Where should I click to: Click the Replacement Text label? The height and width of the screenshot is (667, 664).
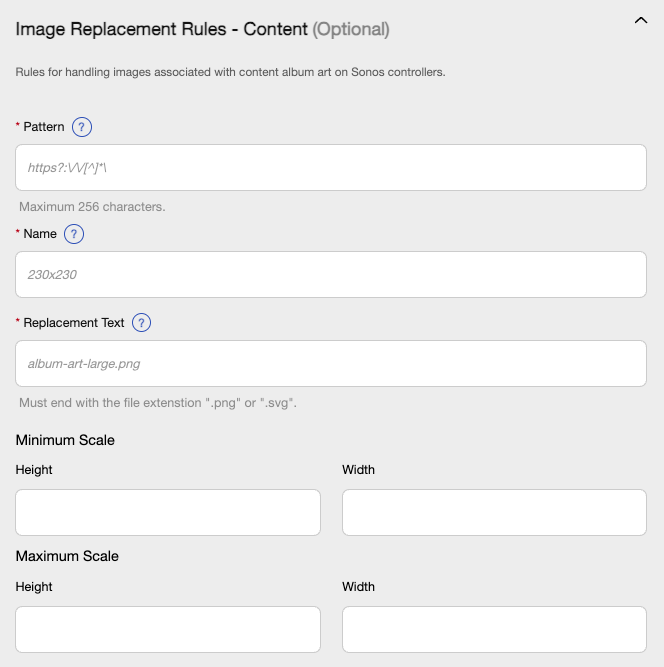click(x=74, y=323)
